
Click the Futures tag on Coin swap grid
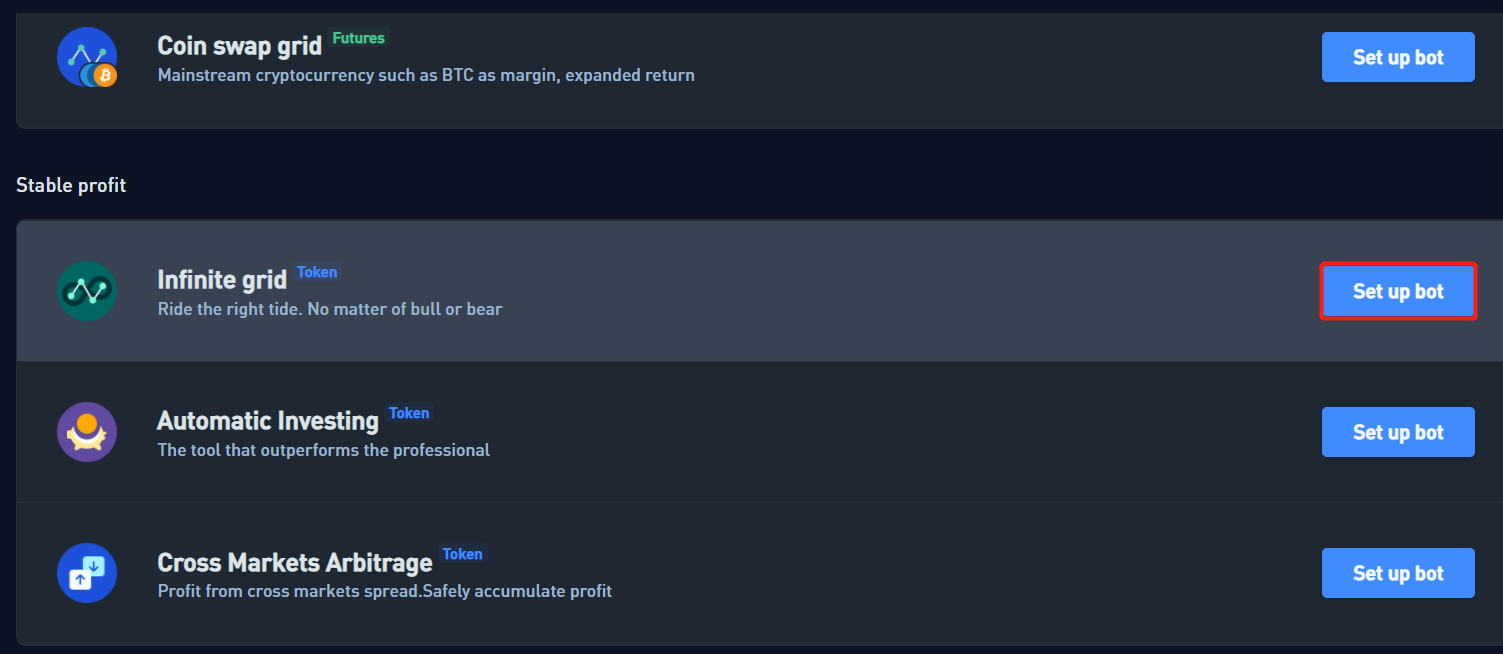[358, 38]
